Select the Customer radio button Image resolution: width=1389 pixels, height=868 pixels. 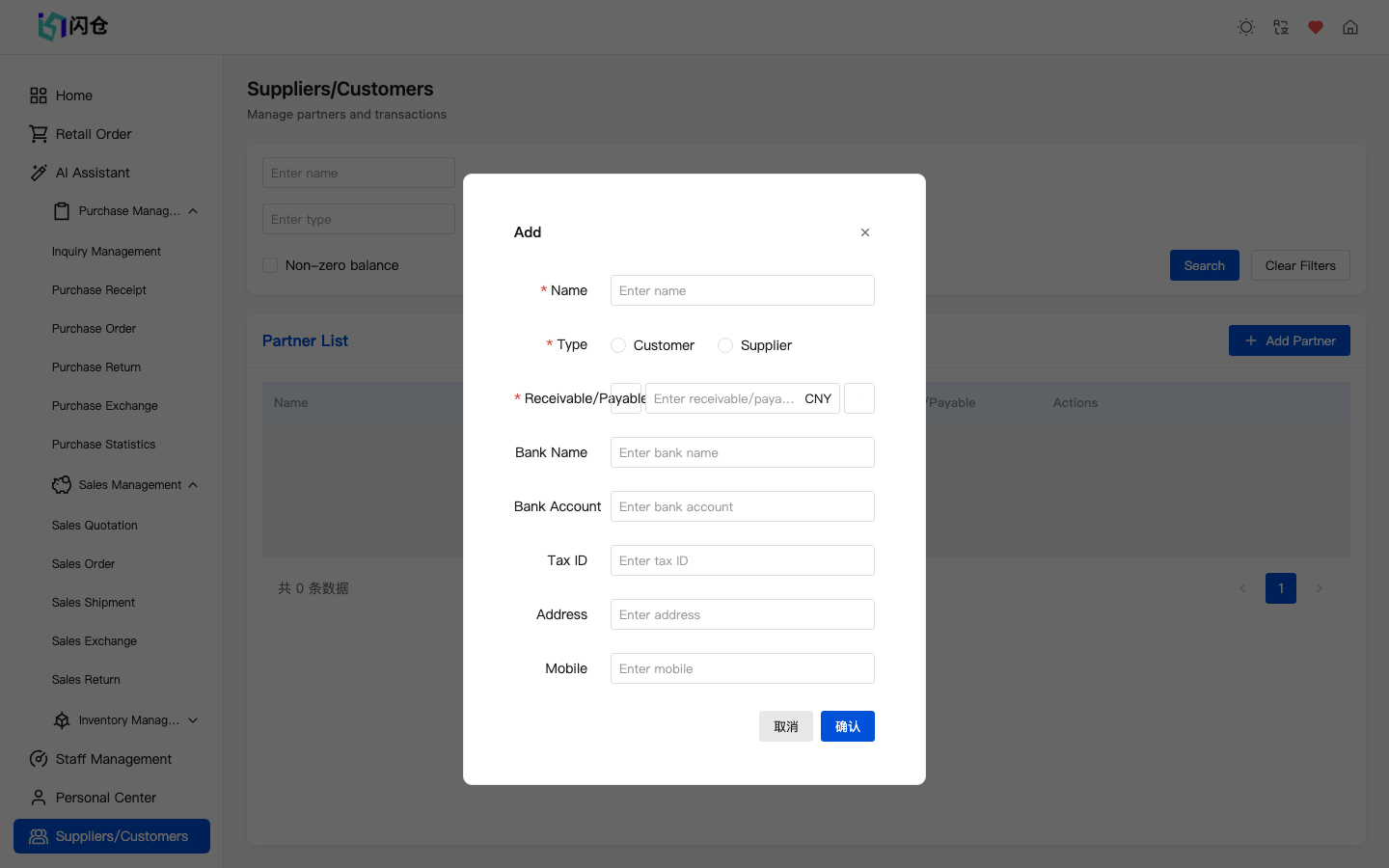click(617, 344)
